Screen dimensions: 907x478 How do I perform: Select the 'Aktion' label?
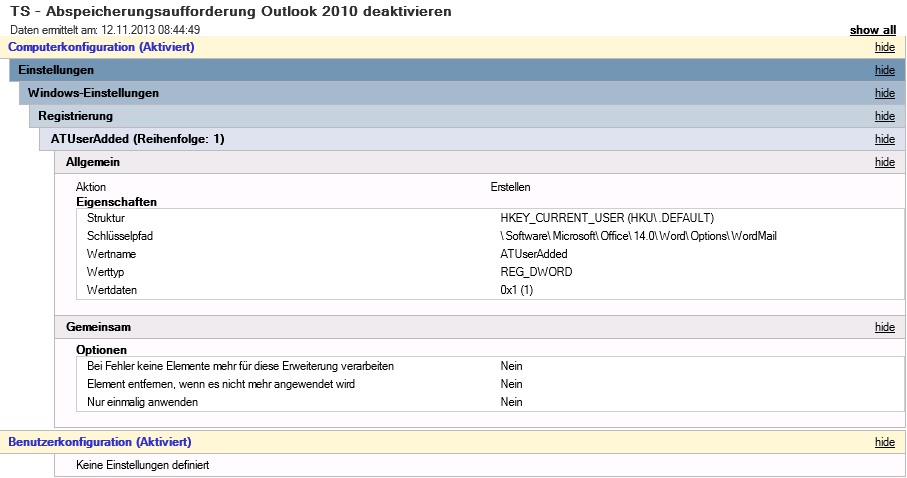point(91,187)
